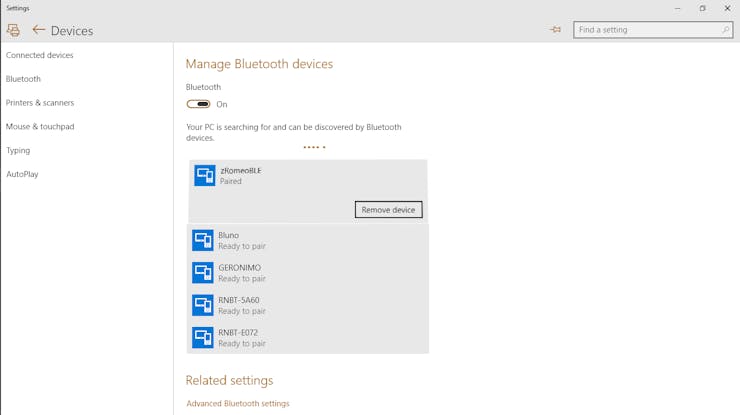Click the Paired status under zRomeoBLE

(x=231, y=181)
